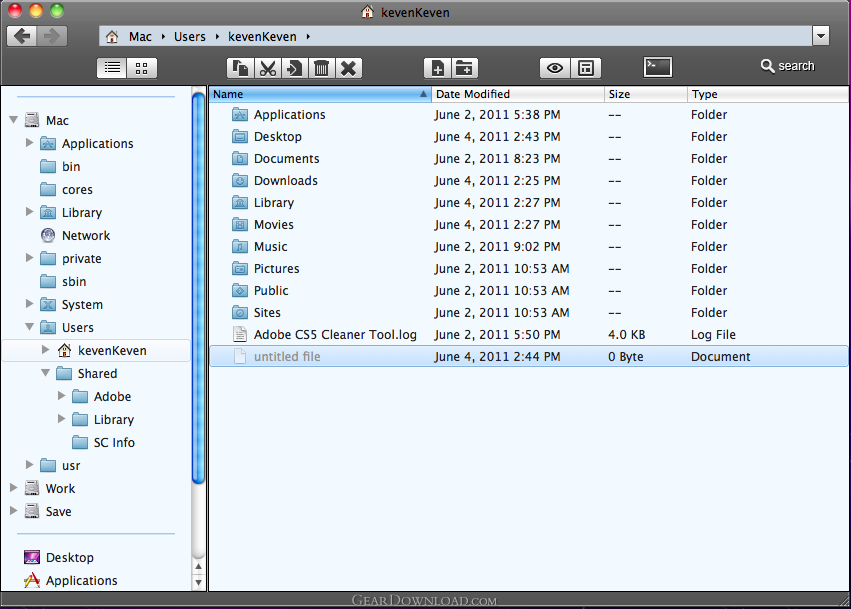Click the panel layout toolbar icon
This screenshot has width=851, height=609.
tap(586, 68)
